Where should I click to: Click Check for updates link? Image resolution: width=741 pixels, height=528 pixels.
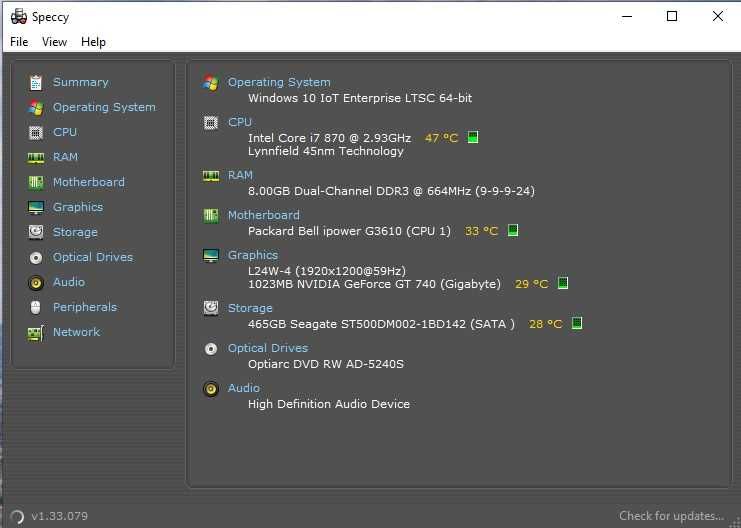click(671, 516)
